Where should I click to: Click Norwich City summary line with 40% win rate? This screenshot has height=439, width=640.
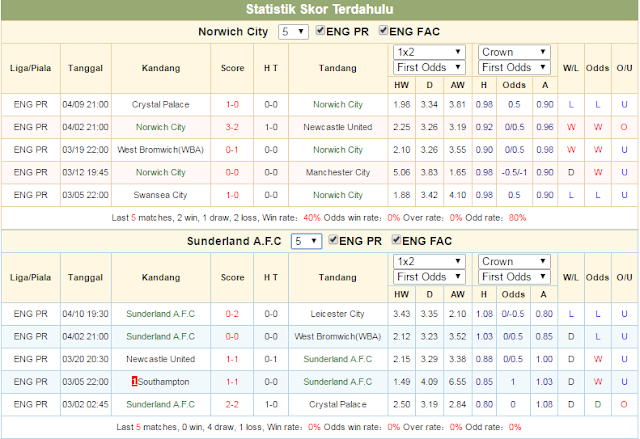click(x=319, y=218)
